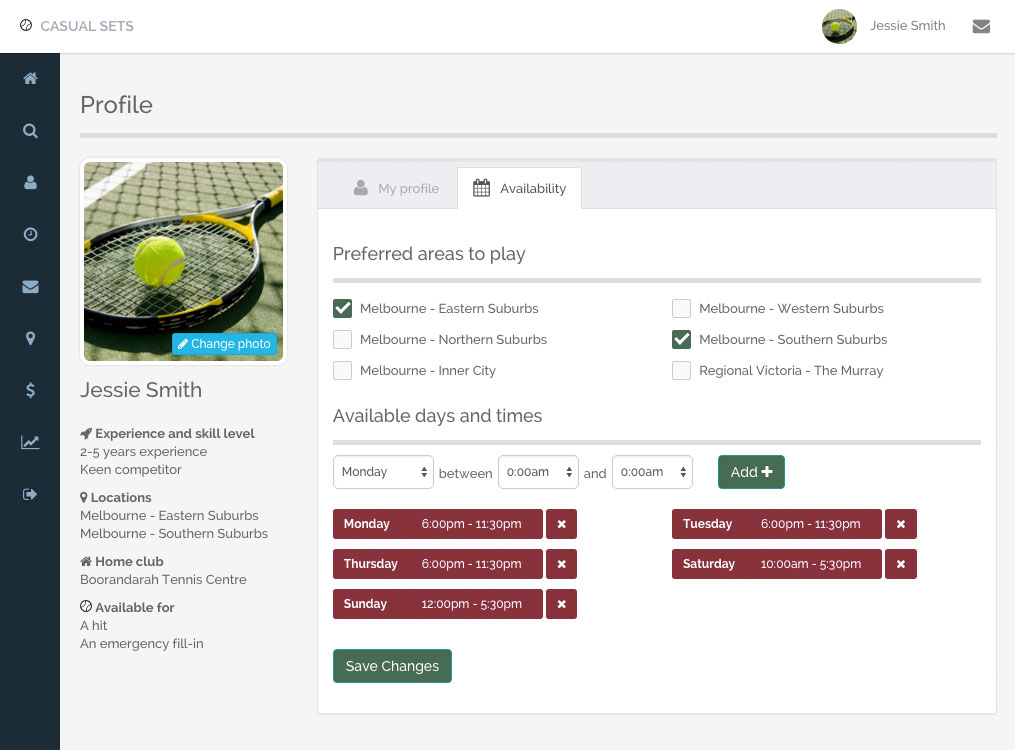Viewport: 1015px width, 750px height.
Task: Open the start time dropdown showing 0:00am
Action: click(538, 472)
